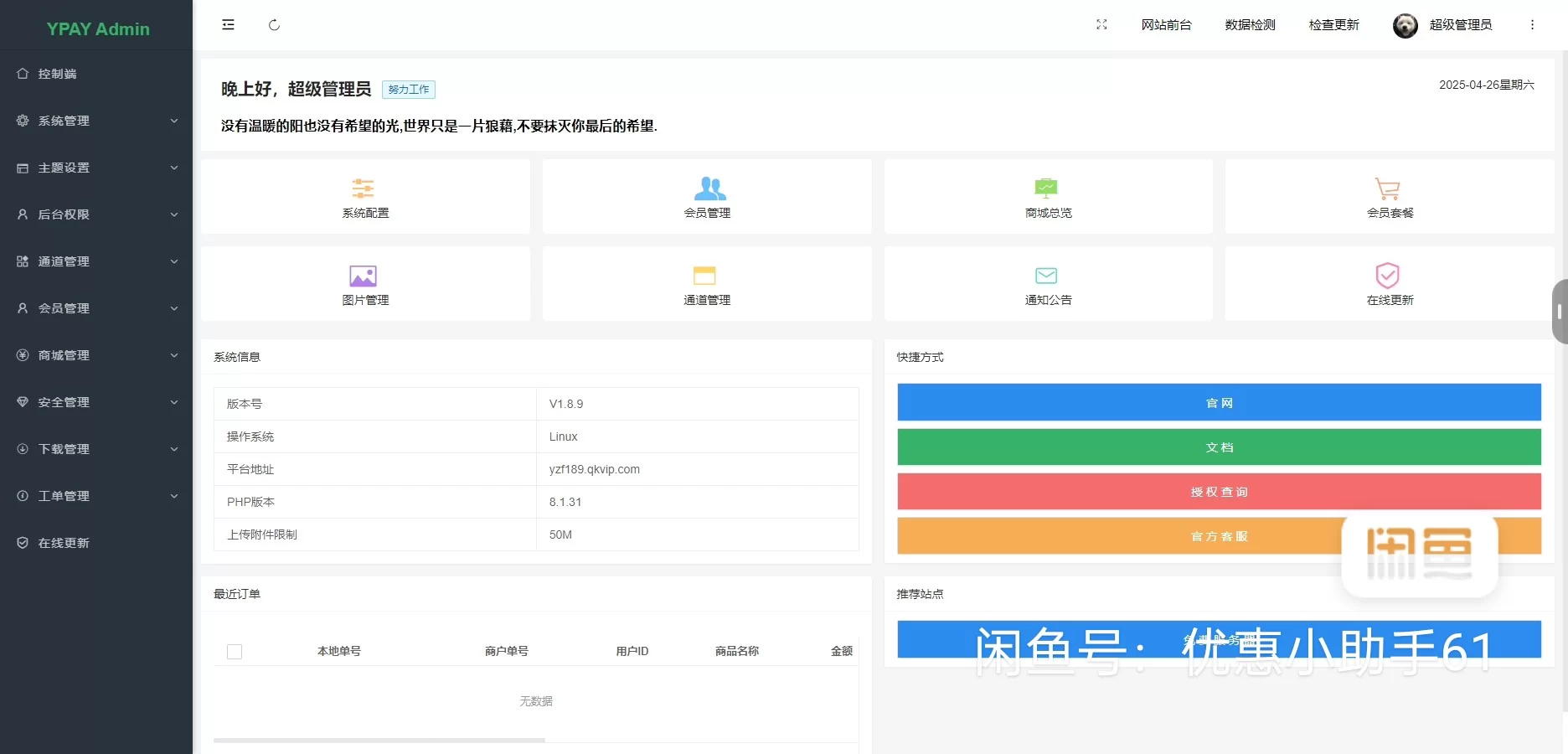Screen dimensions: 1568x754
Task: Expand the 通道管理 sidebar menu
Action: [x=96, y=261]
